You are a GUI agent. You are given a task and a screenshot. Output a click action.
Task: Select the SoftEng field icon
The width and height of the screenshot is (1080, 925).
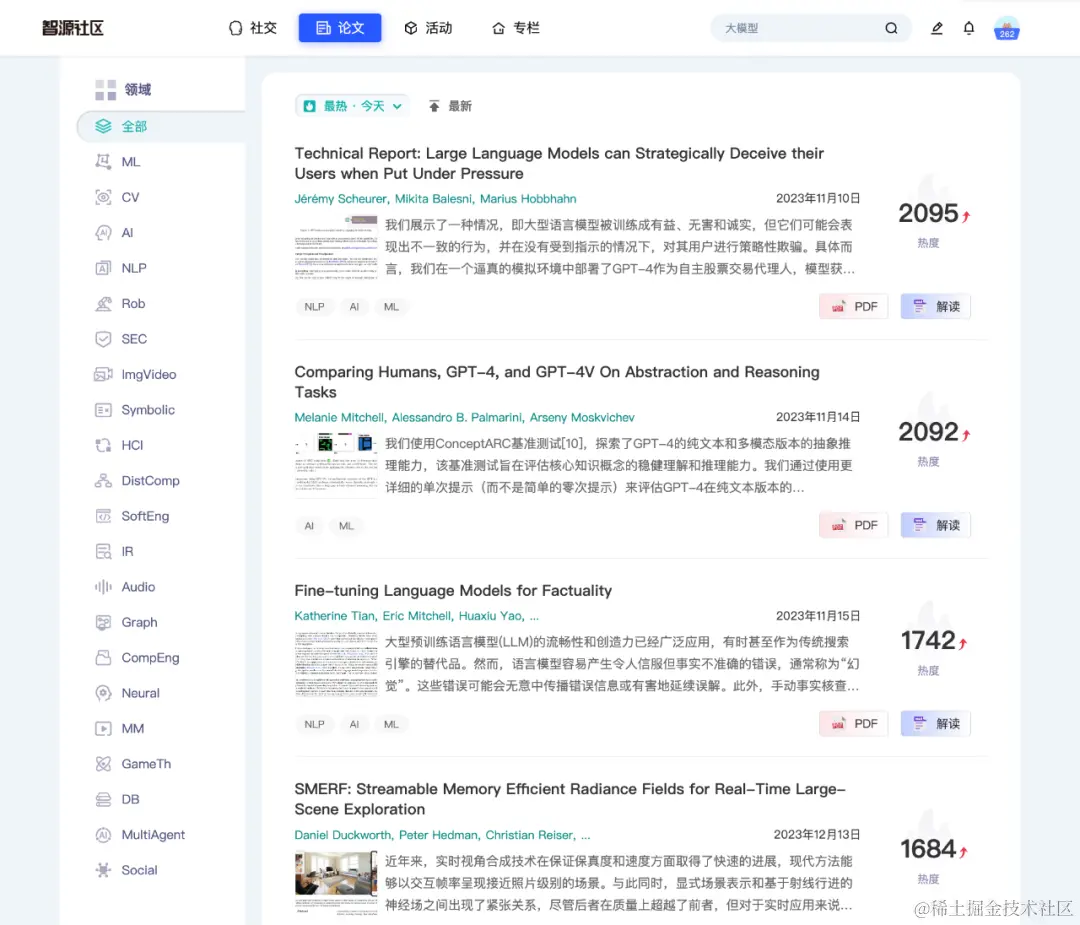pos(103,516)
